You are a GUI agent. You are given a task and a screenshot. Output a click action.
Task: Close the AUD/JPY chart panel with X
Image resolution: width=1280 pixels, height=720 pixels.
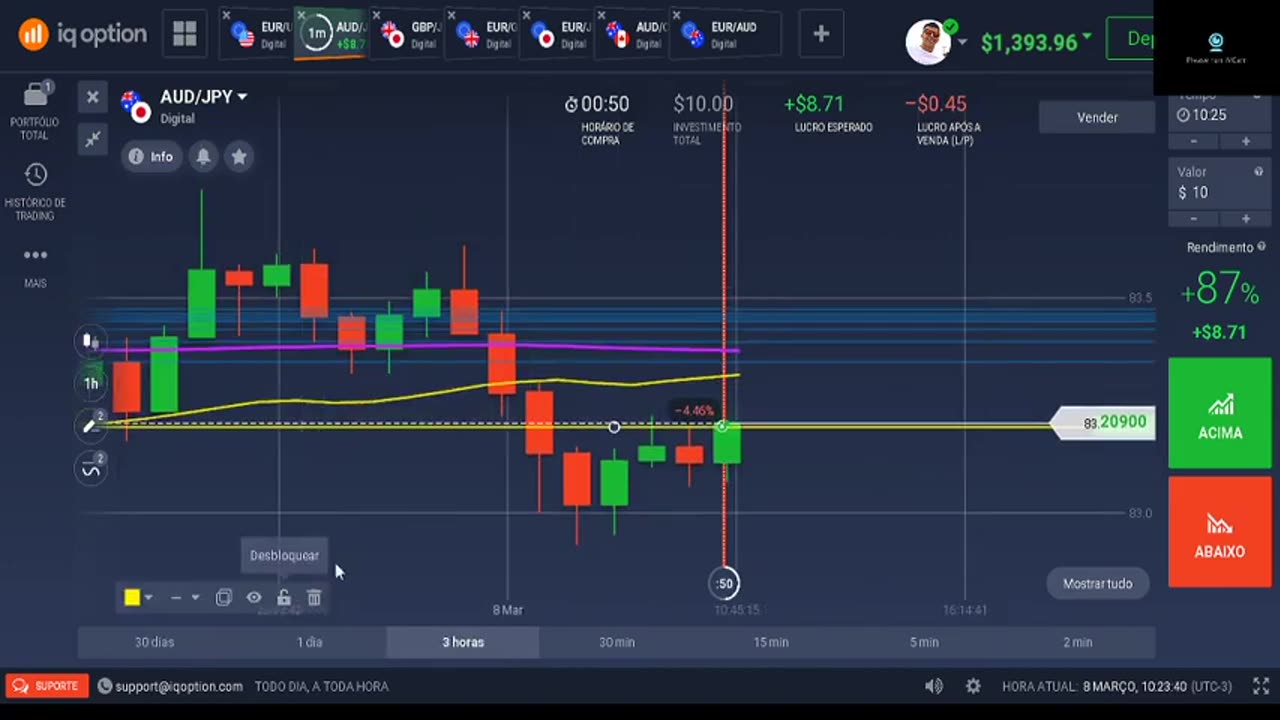[x=92, y=97]
